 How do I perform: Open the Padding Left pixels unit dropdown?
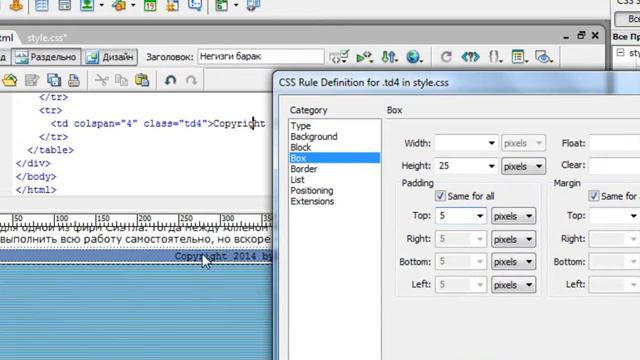click(x=513, y=285)
